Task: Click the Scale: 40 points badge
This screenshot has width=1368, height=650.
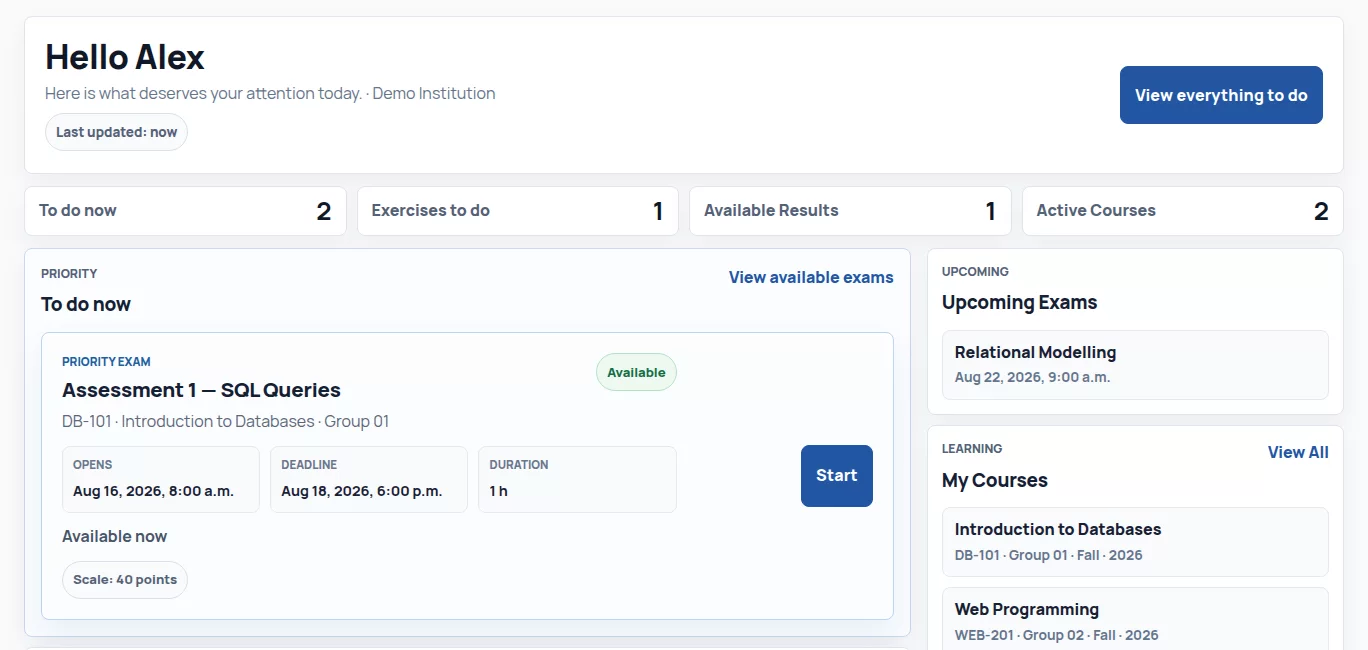Action: point(125,580)
